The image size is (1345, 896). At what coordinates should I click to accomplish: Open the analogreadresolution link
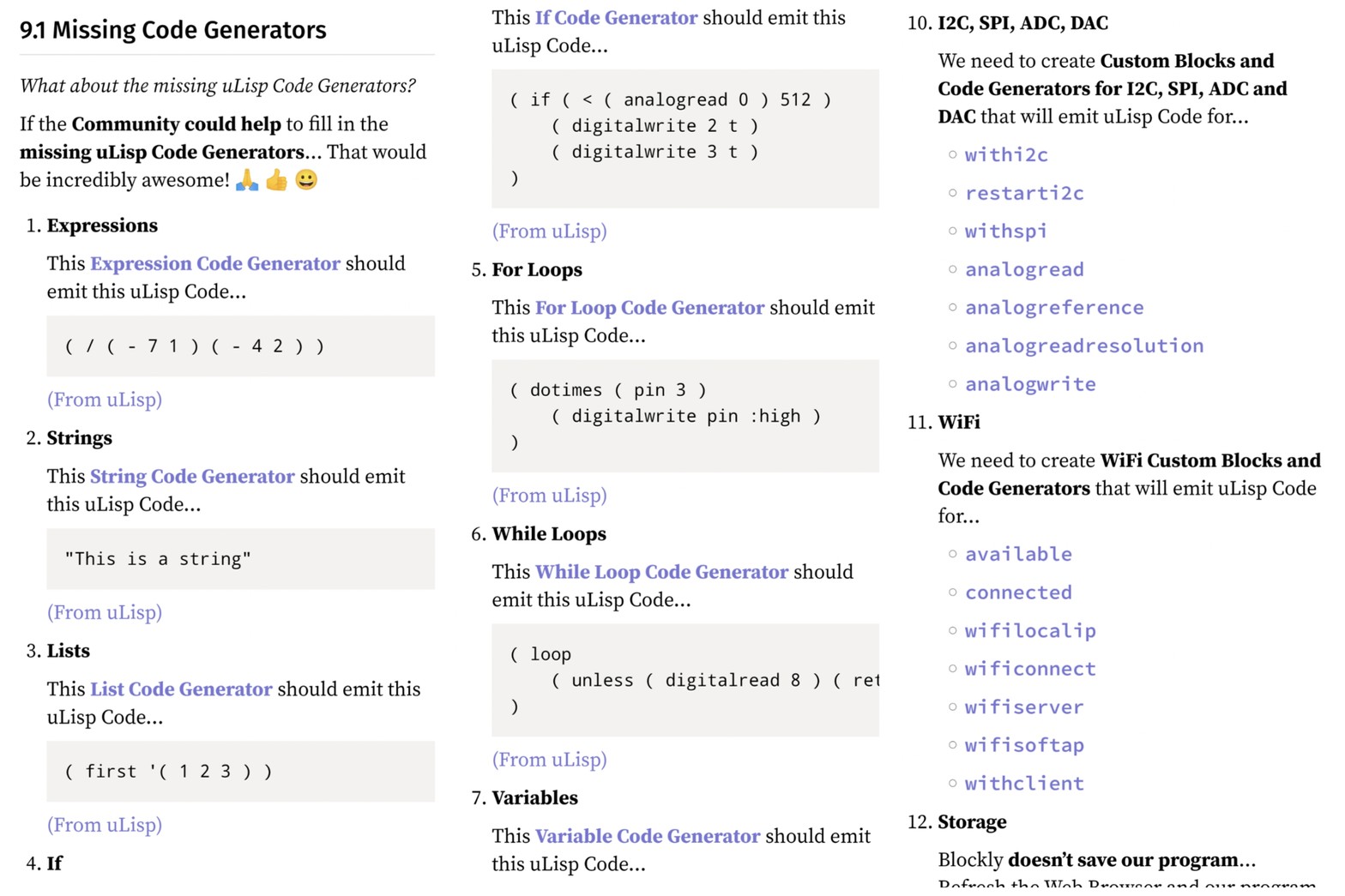coord(1084,346)
